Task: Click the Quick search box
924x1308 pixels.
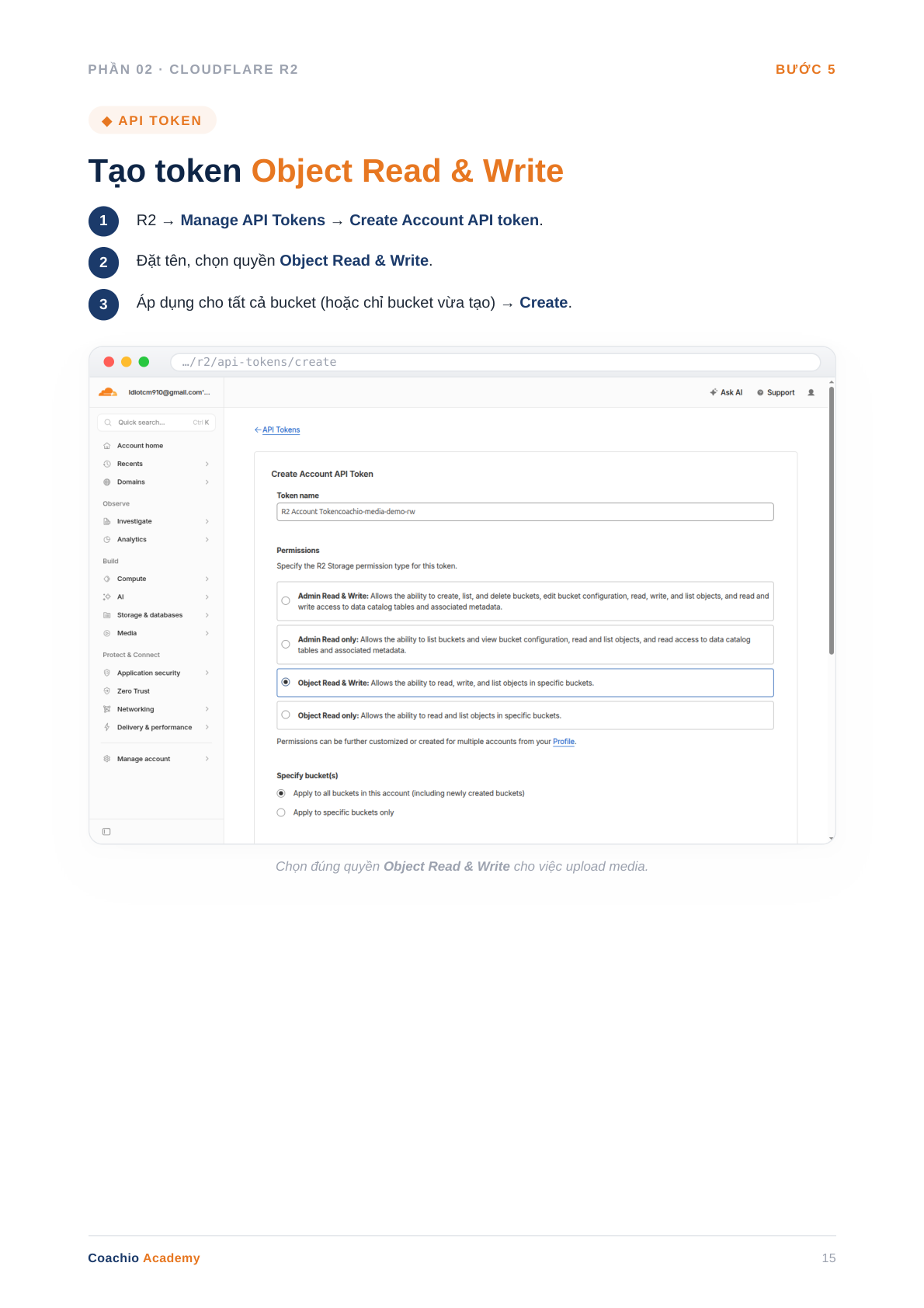Action: coord(156,423)
